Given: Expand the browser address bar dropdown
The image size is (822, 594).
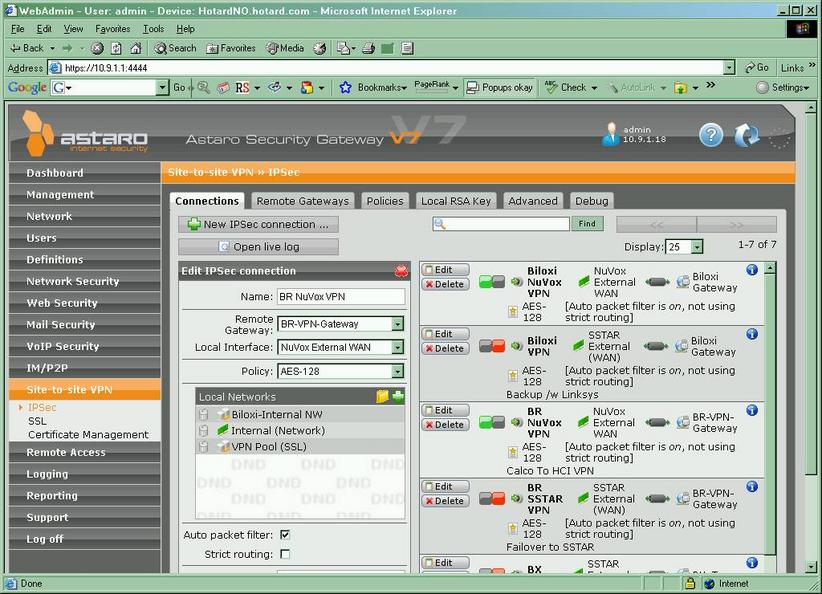Looking at the screenshot, I should 729,68.
